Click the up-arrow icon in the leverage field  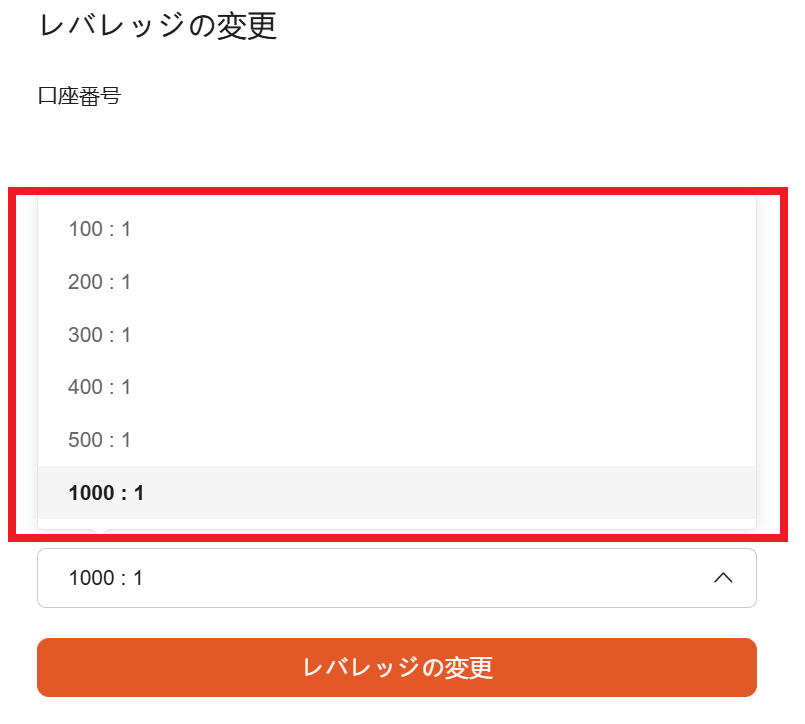tap(723, 578)
